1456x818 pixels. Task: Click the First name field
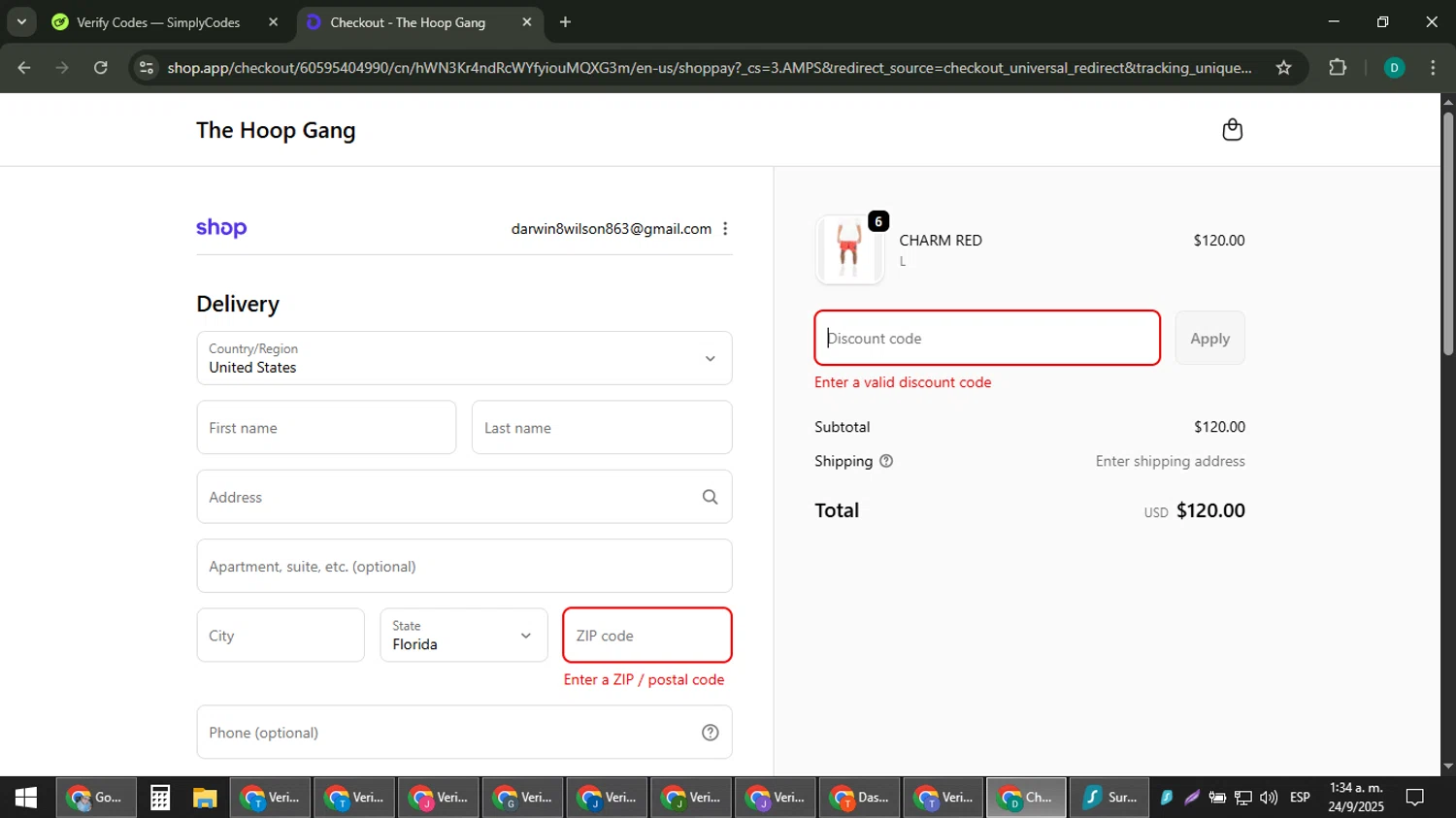pos(326,428)
